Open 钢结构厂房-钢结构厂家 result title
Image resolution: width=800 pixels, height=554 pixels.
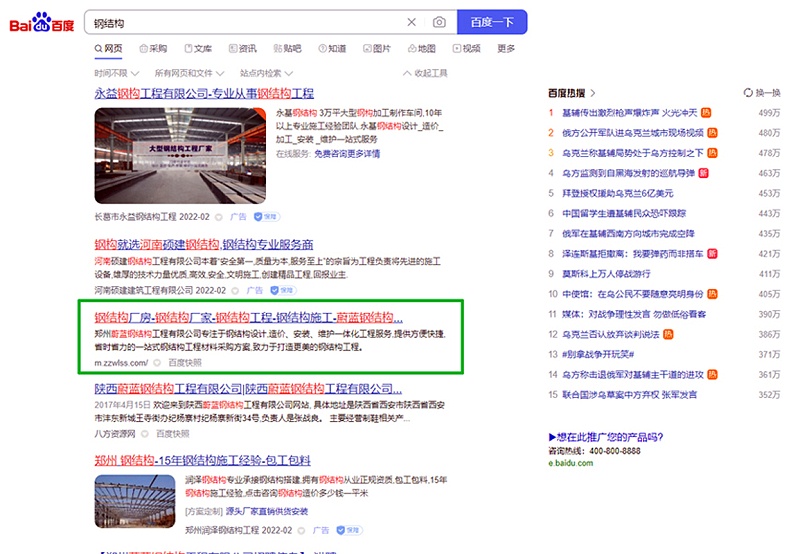248,318
